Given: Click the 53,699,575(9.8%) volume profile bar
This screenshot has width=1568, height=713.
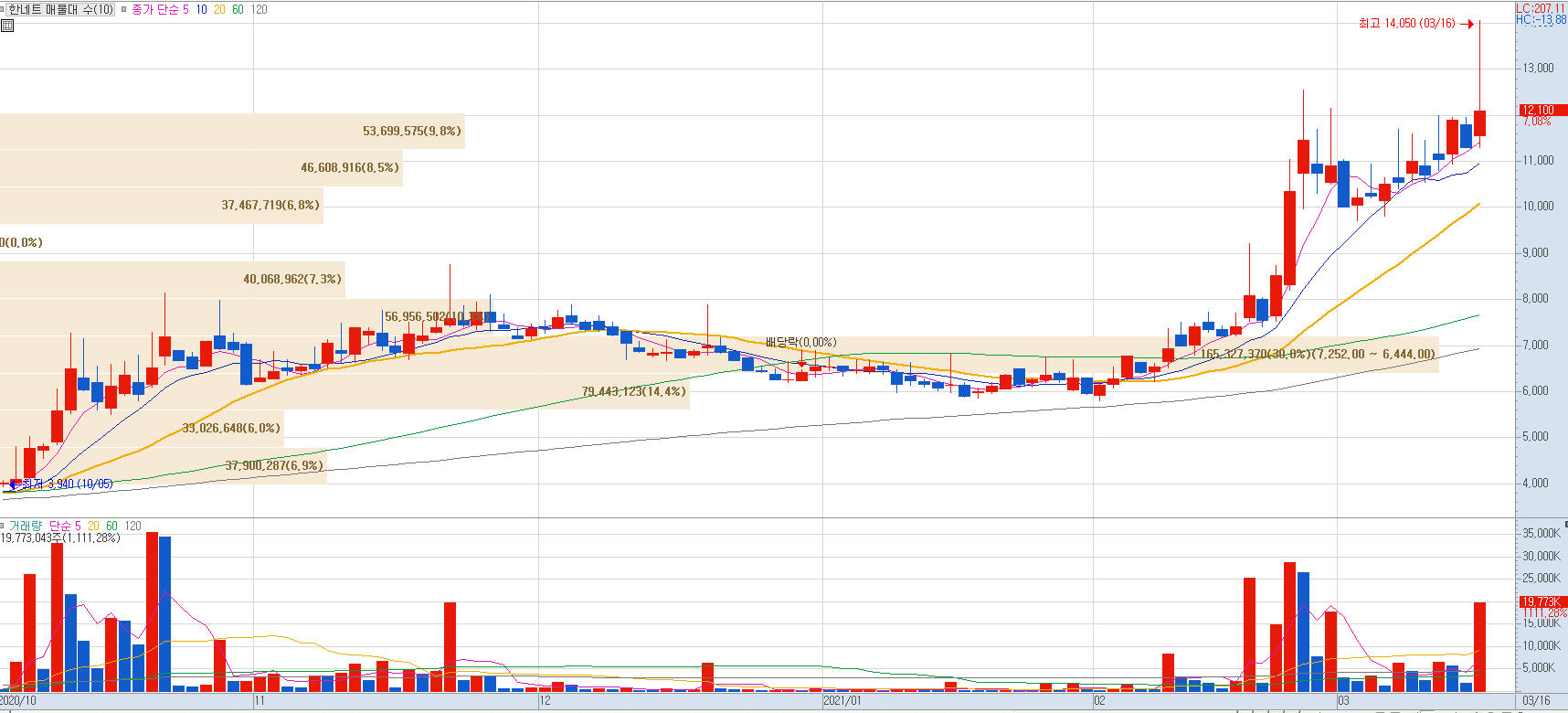Looking at the screenshot, I should pyautogui.click(x=232, y=131).
